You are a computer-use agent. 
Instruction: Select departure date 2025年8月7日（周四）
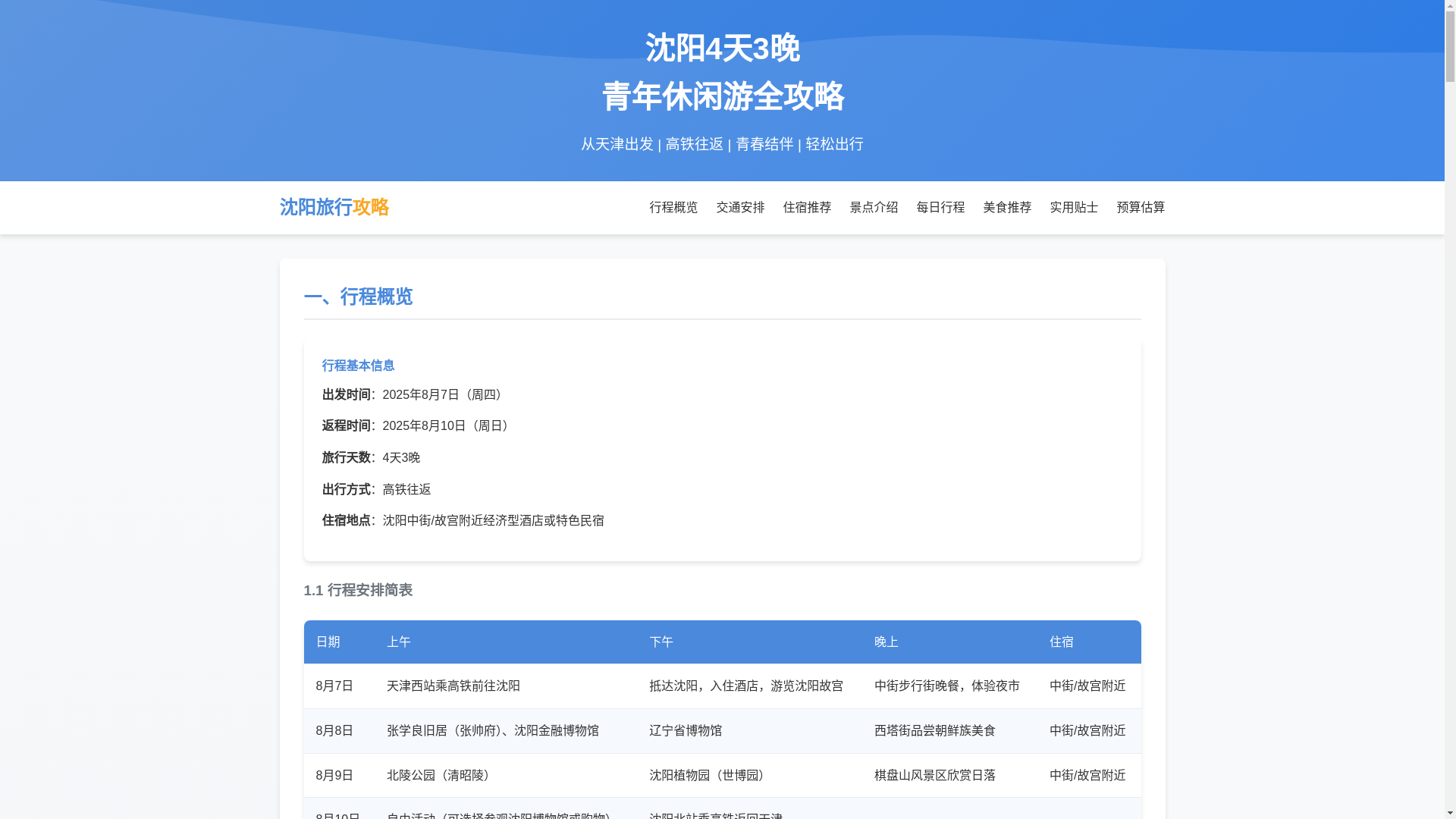(x=445, y=394)
